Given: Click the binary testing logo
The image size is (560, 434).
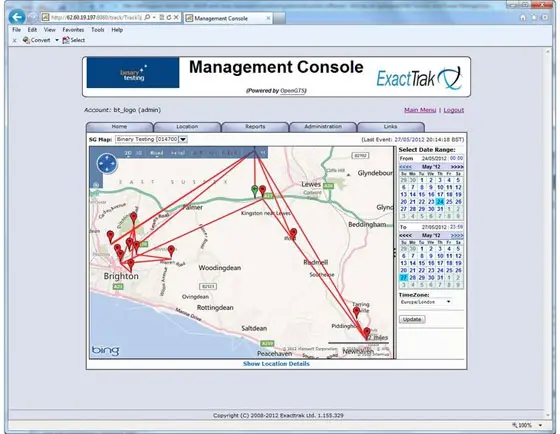Looking at the screenshot, I should 133,73.
